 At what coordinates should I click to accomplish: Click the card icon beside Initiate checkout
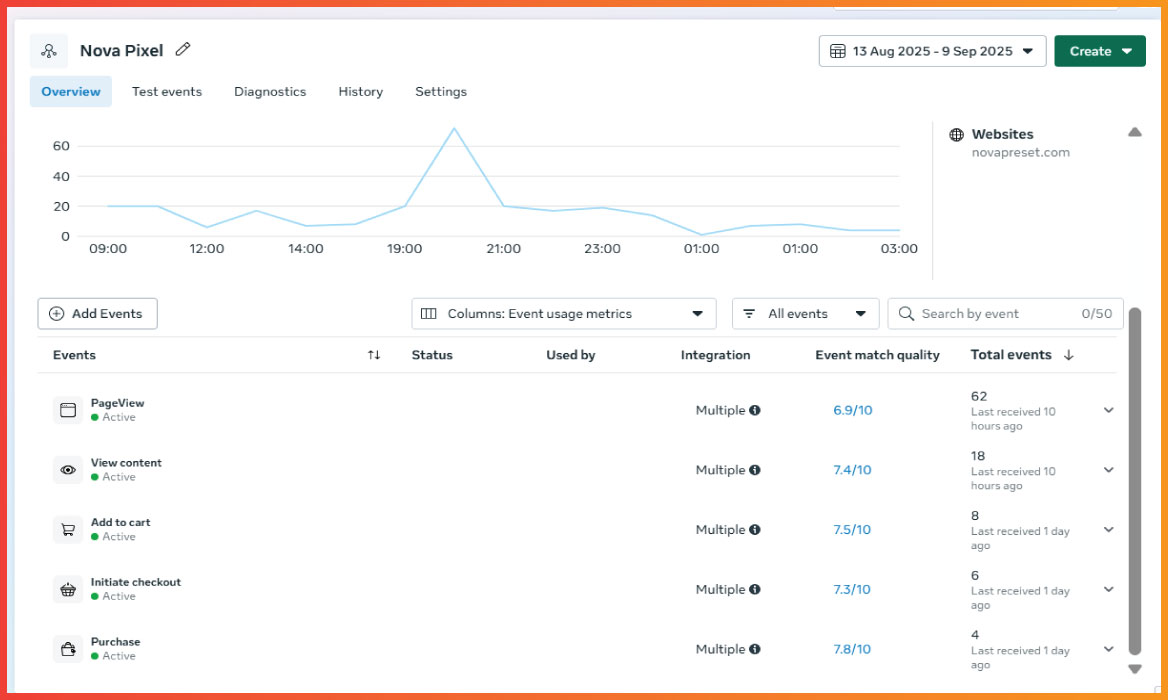tap(68, 589)
